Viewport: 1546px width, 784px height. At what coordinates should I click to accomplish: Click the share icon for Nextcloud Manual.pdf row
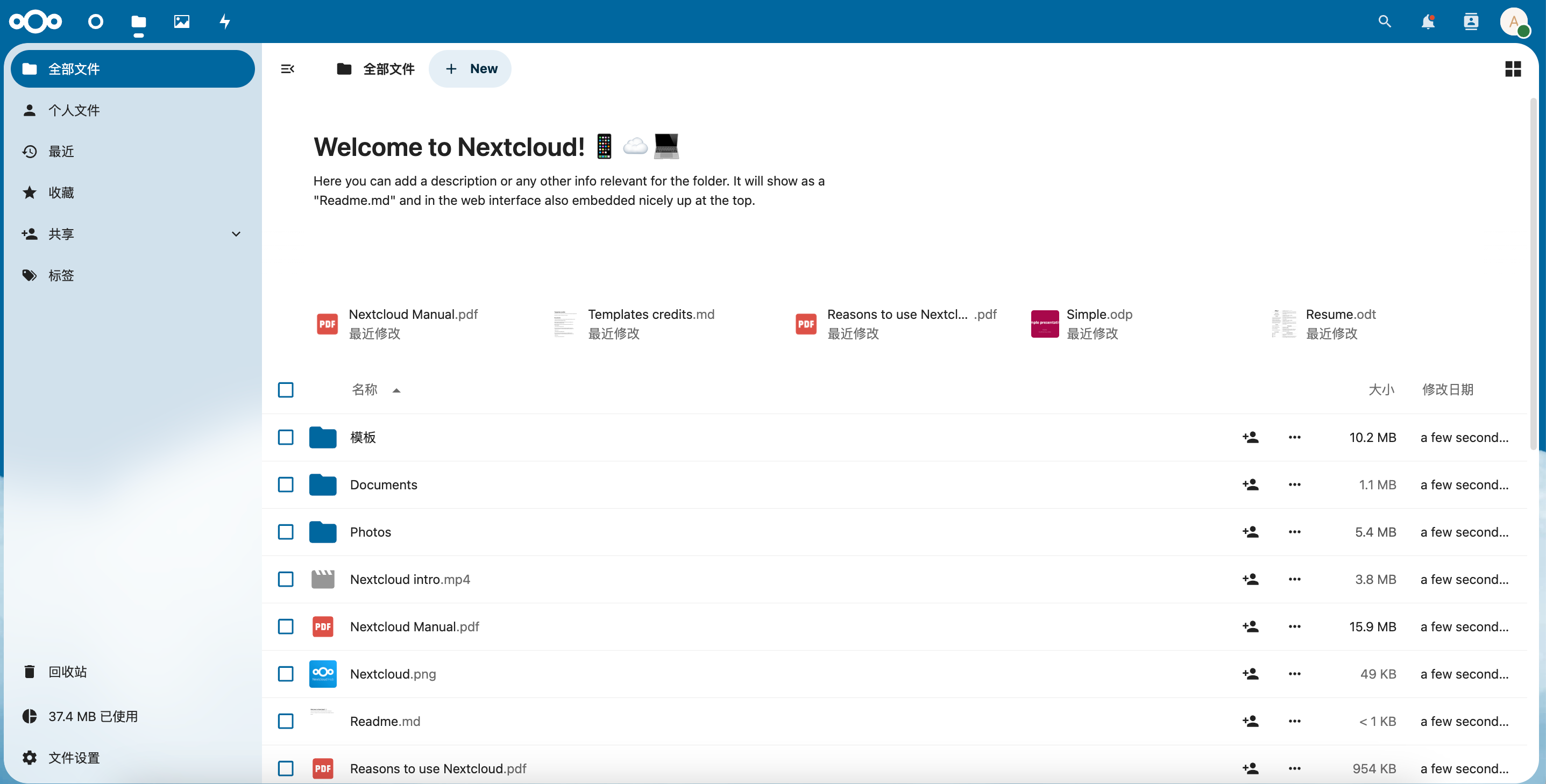(1251, 627)
